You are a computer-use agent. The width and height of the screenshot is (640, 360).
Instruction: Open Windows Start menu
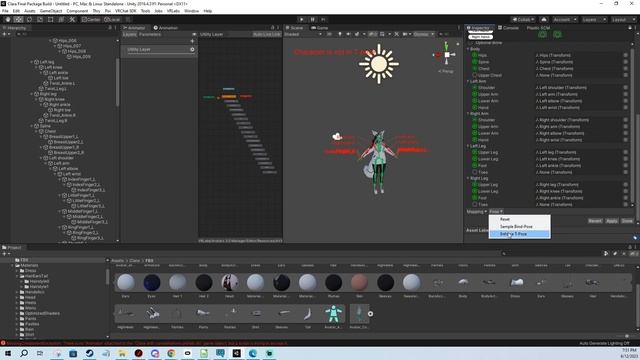pos(8,353)
